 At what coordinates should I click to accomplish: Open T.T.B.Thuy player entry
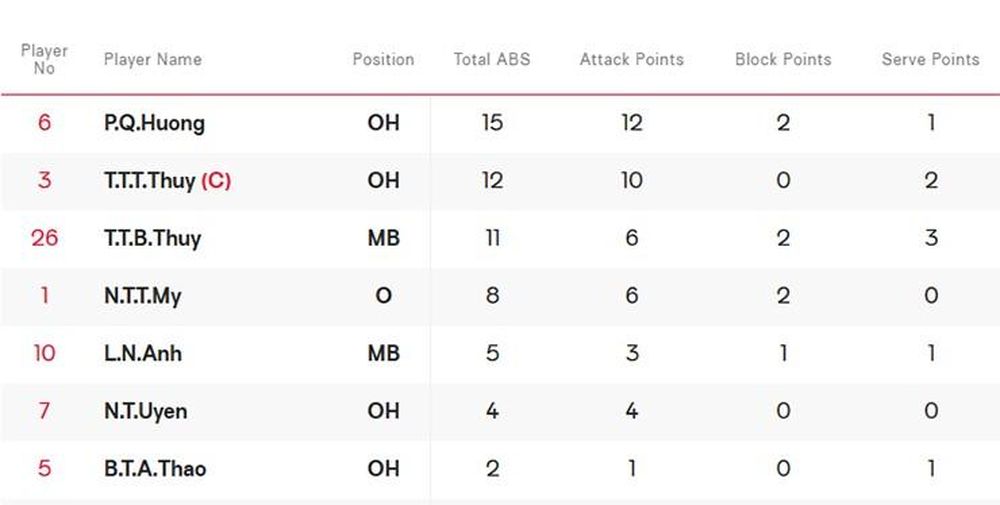152,238
